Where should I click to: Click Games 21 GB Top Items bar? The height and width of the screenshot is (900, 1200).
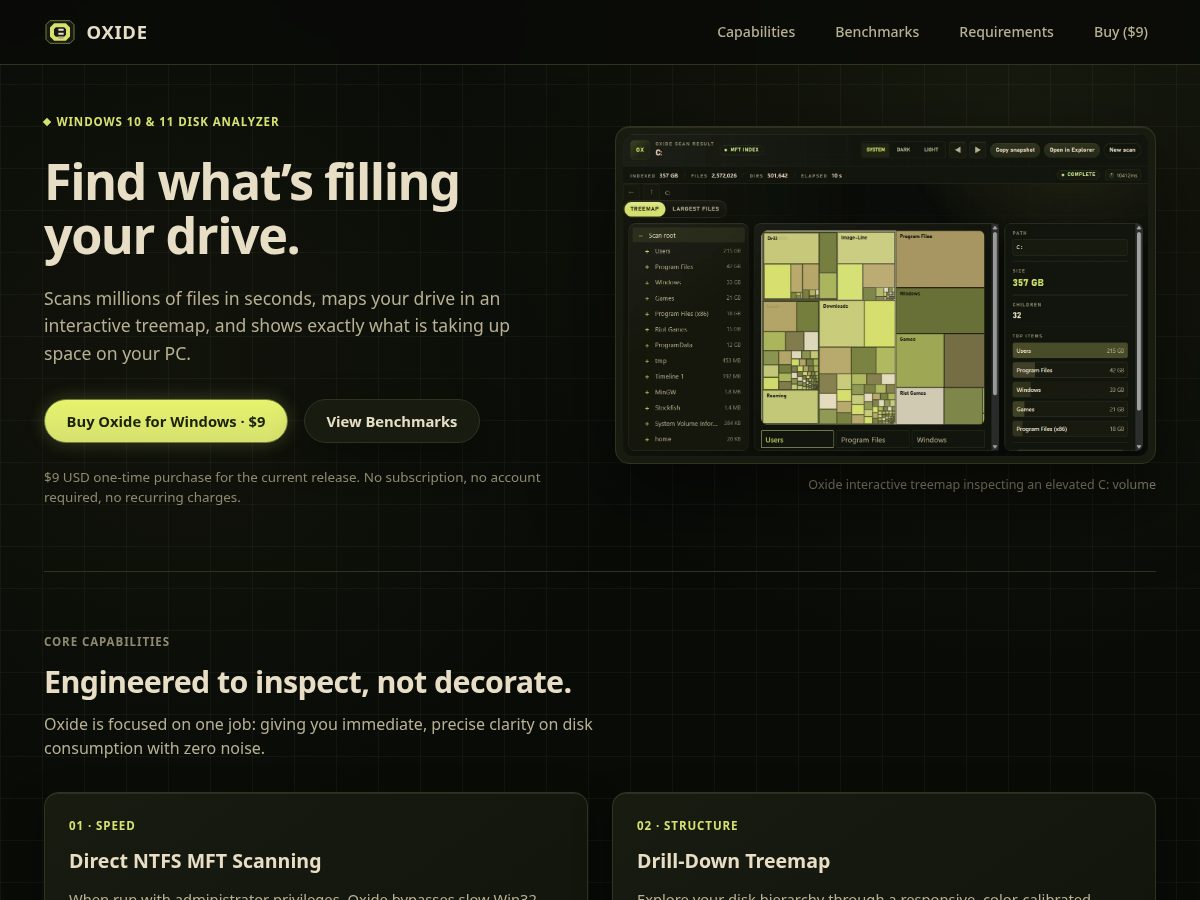(1070, 409)
